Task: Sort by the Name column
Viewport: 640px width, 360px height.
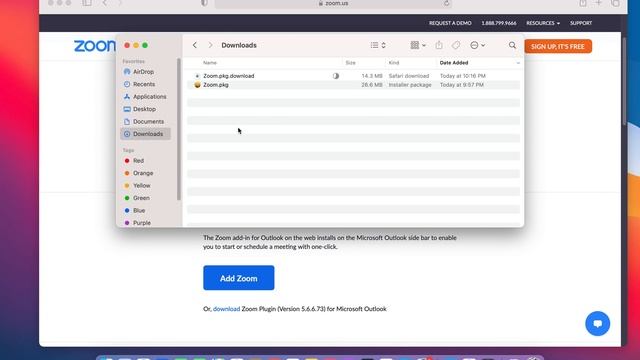Action: tap(210, 63)
